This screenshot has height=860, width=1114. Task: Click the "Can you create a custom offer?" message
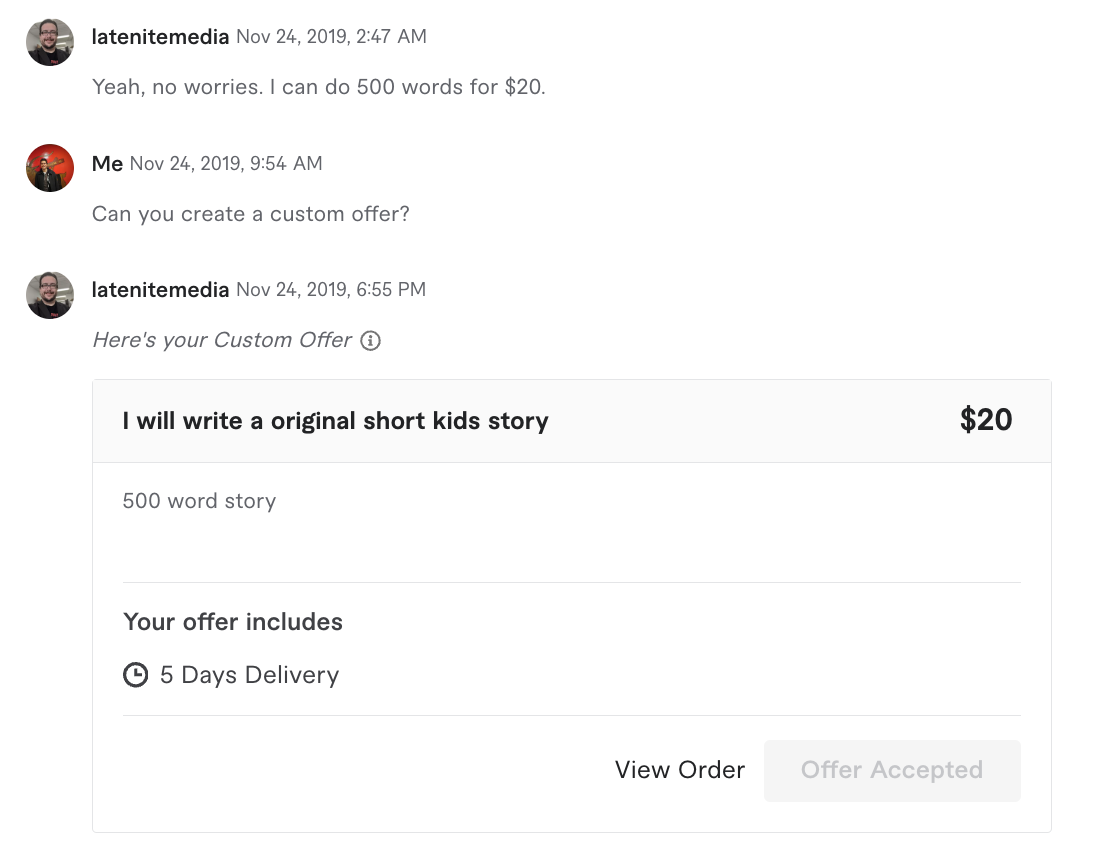(x=251, y=214)
